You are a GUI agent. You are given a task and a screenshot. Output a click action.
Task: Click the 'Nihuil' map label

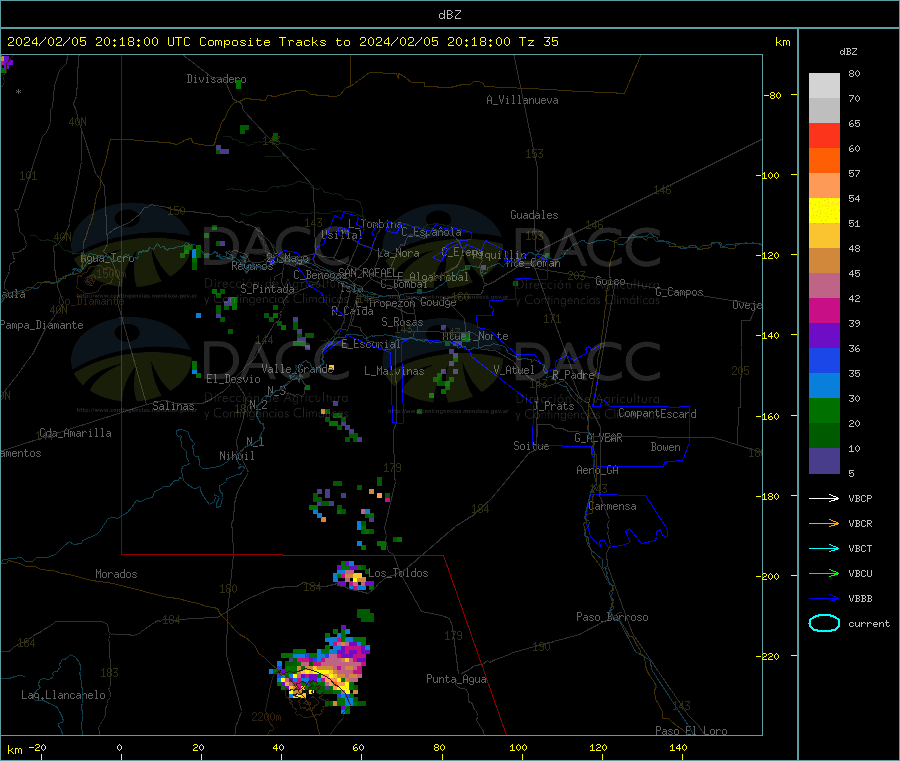237,456
